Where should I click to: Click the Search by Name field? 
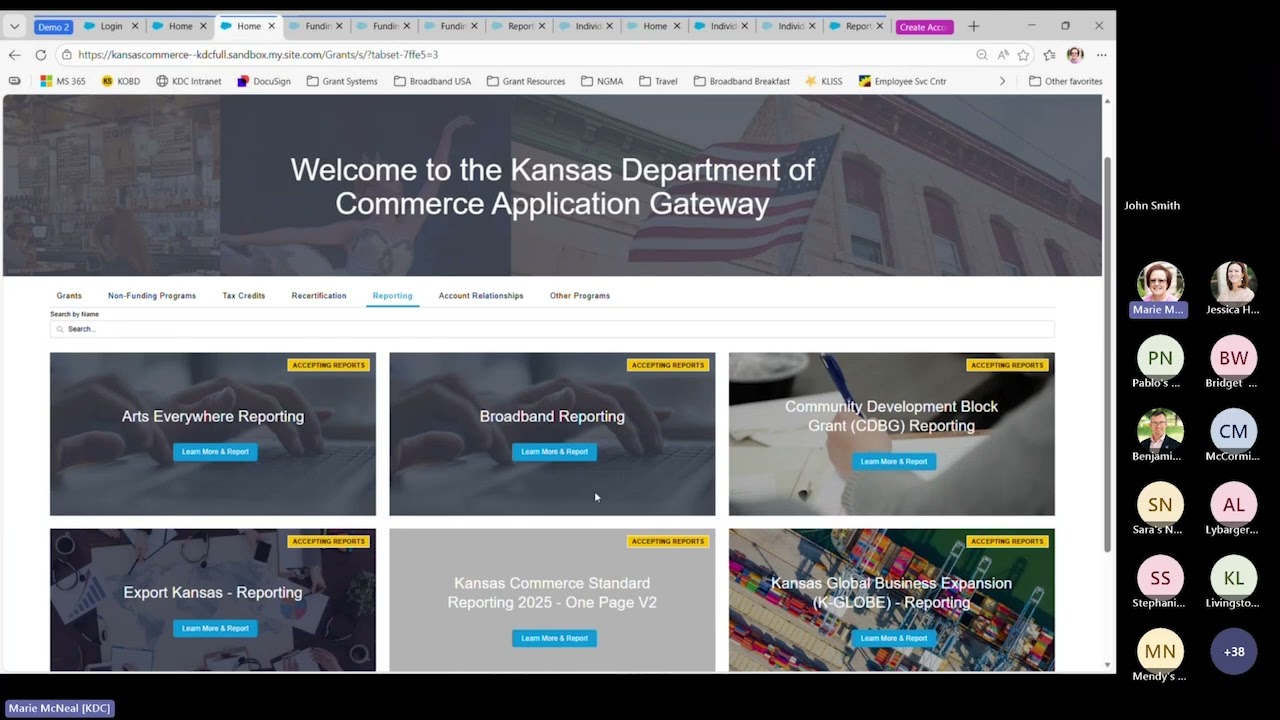coord(552,329)
